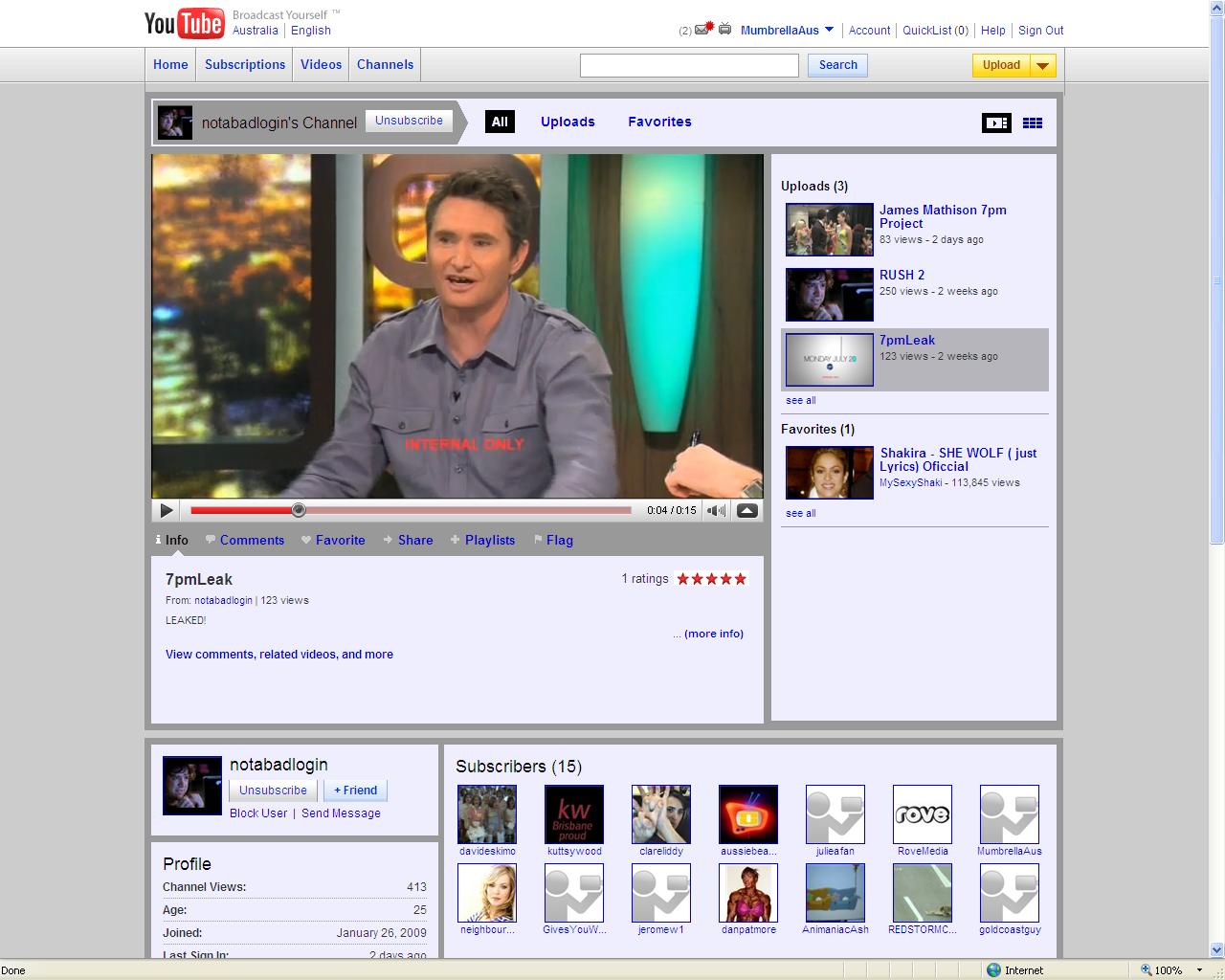Viewport: 1225px width, 980px height.
Task: Open GivesYouW... subscriber avatar
Action: (x=574, y=893)
